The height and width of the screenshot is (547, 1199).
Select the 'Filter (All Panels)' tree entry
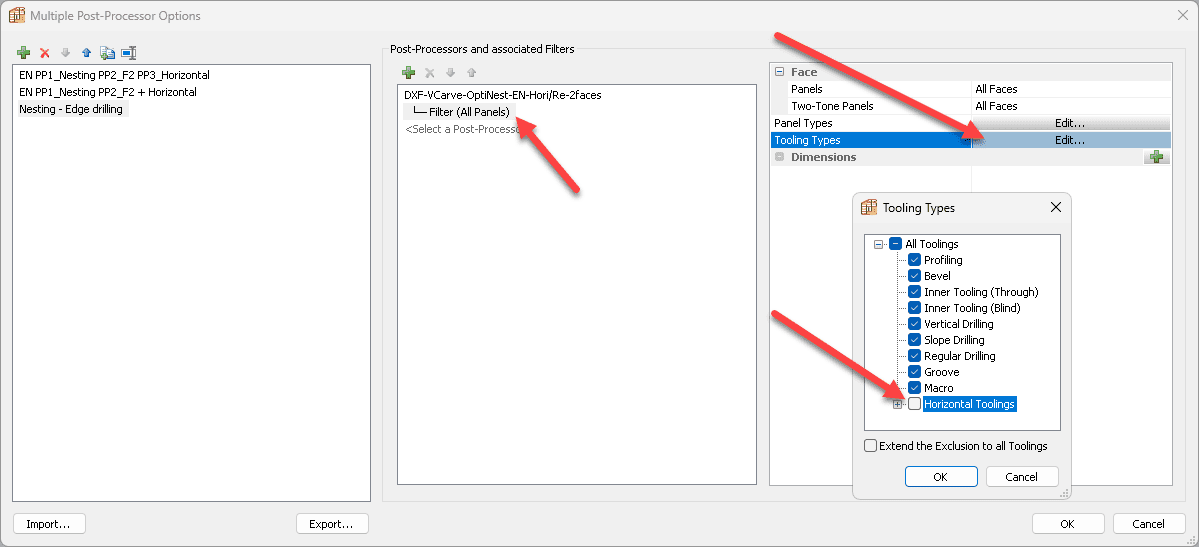(468, 112)
